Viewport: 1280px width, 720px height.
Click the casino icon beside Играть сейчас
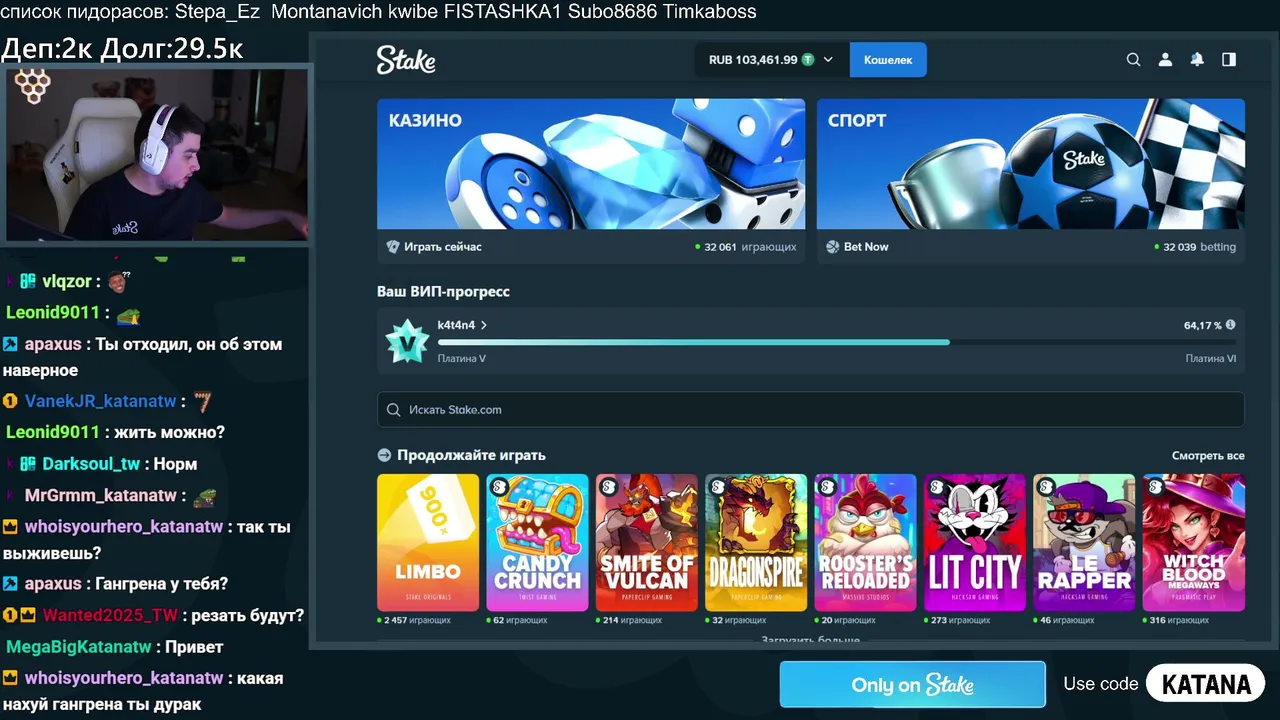pyautogui.click(x=393, y=247)
